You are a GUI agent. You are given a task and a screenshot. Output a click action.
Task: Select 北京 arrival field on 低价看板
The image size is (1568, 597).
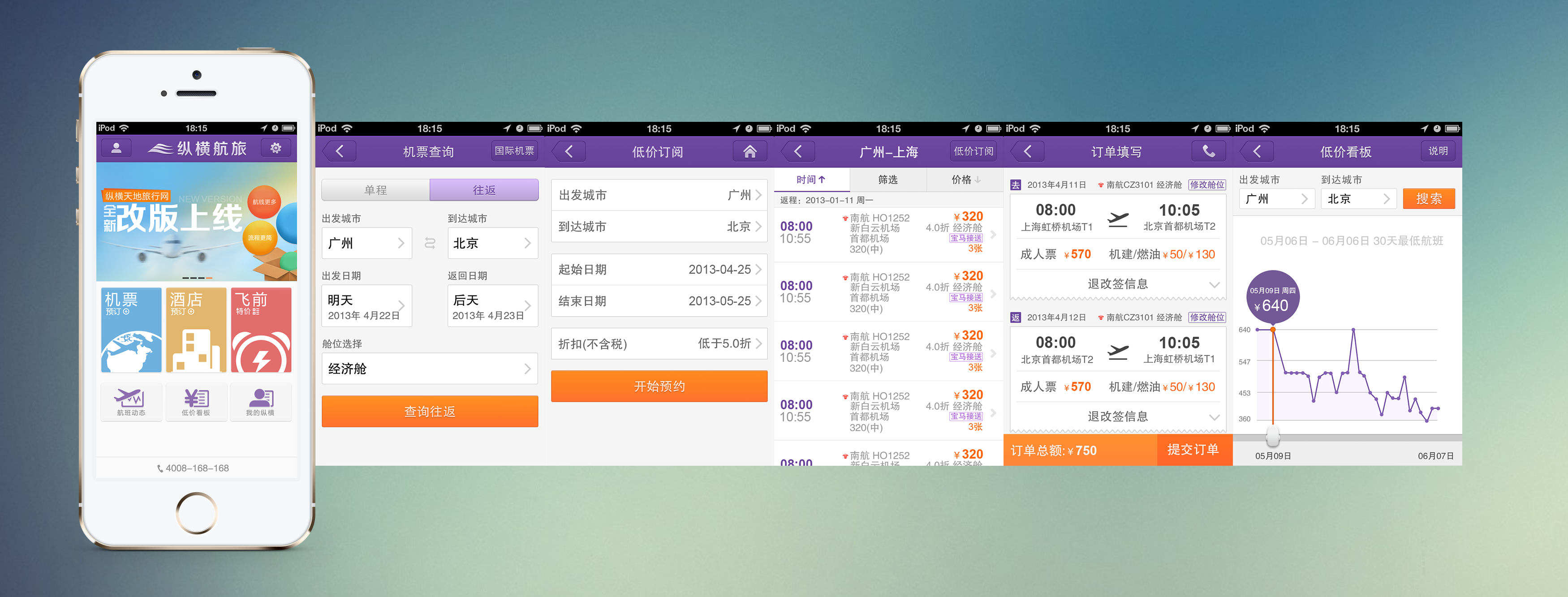pos(1359,199)
